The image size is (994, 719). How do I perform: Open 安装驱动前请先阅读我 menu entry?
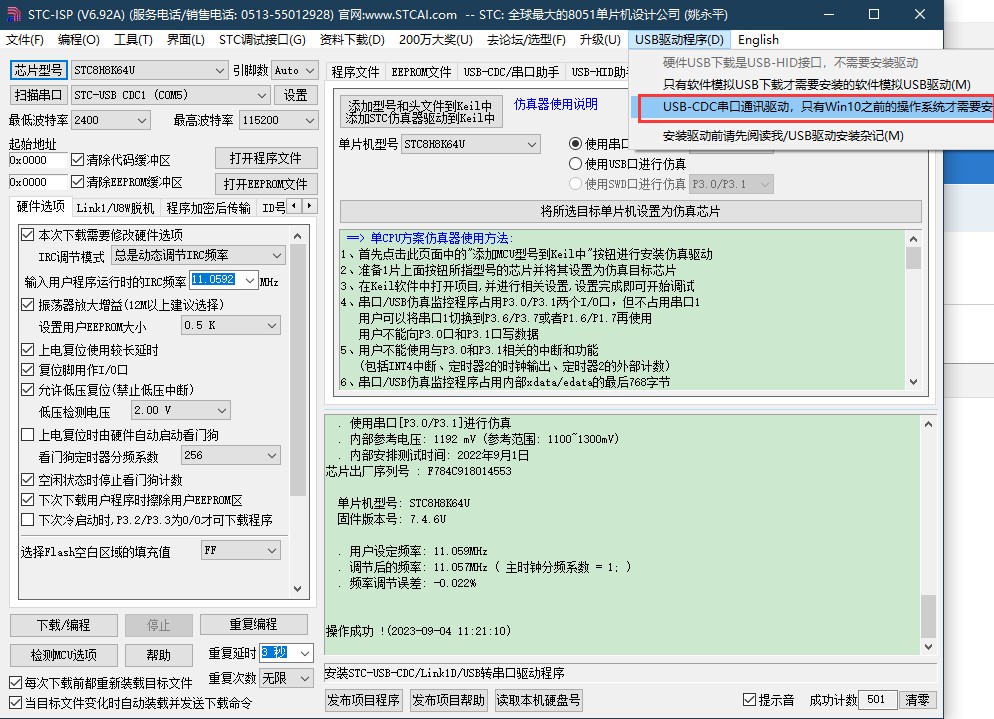point(783,135)
